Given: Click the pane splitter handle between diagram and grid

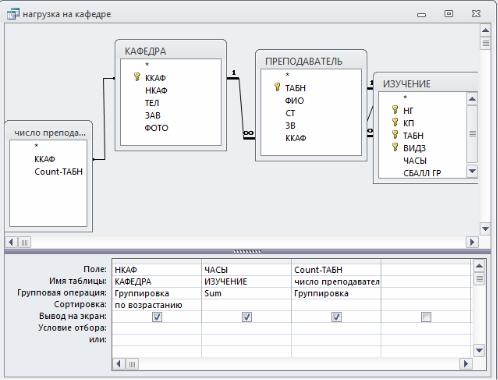Looking at the screenshot, I should (x=247, y=252).
